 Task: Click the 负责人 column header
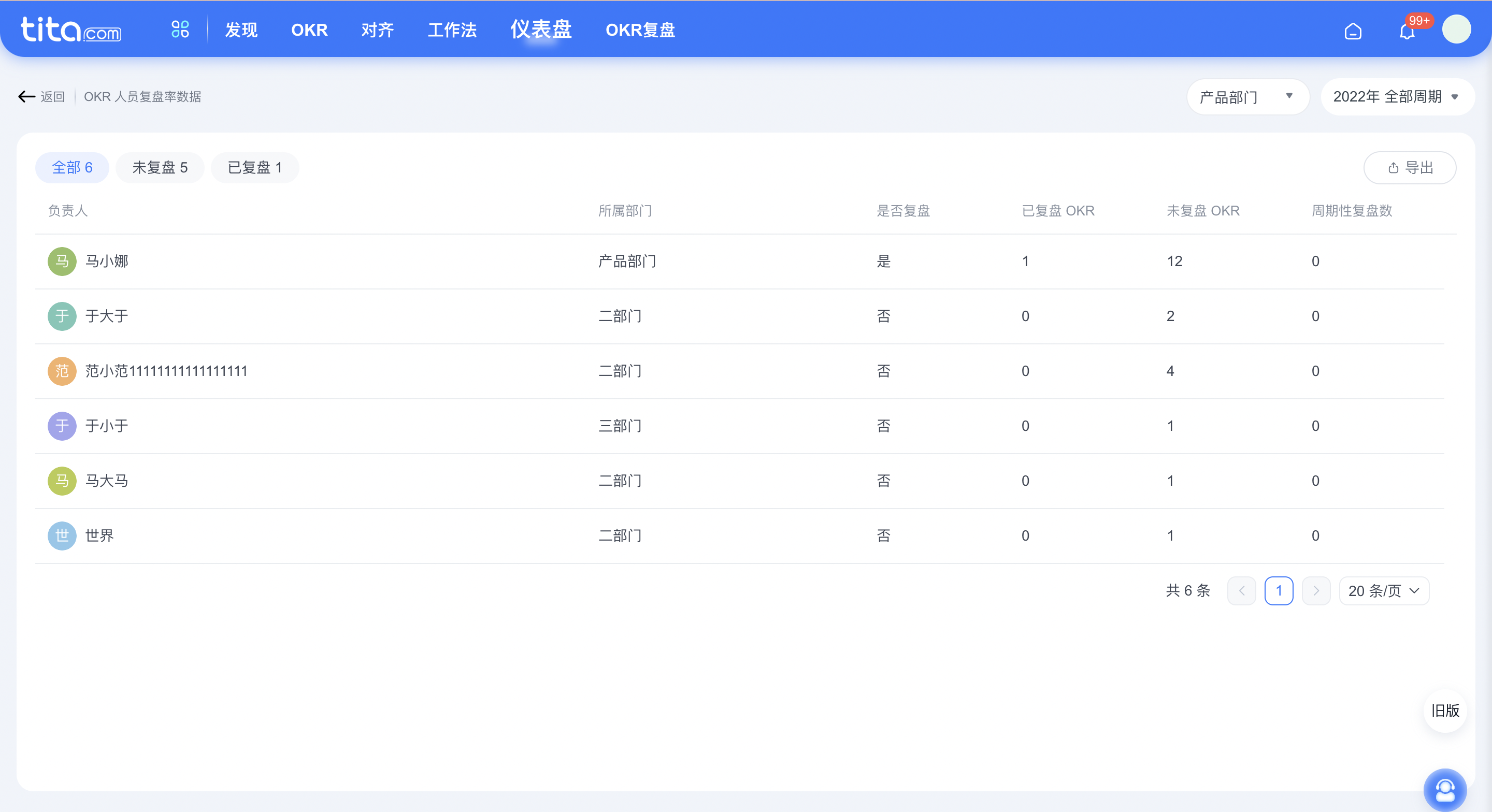coord(68,211)
